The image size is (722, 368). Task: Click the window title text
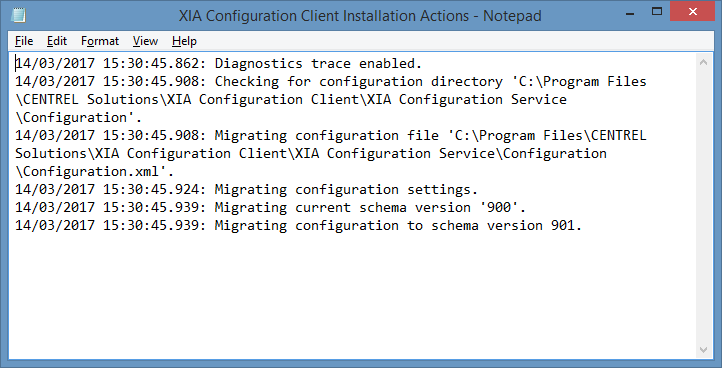pyautogui.click(x=360, y=16)
